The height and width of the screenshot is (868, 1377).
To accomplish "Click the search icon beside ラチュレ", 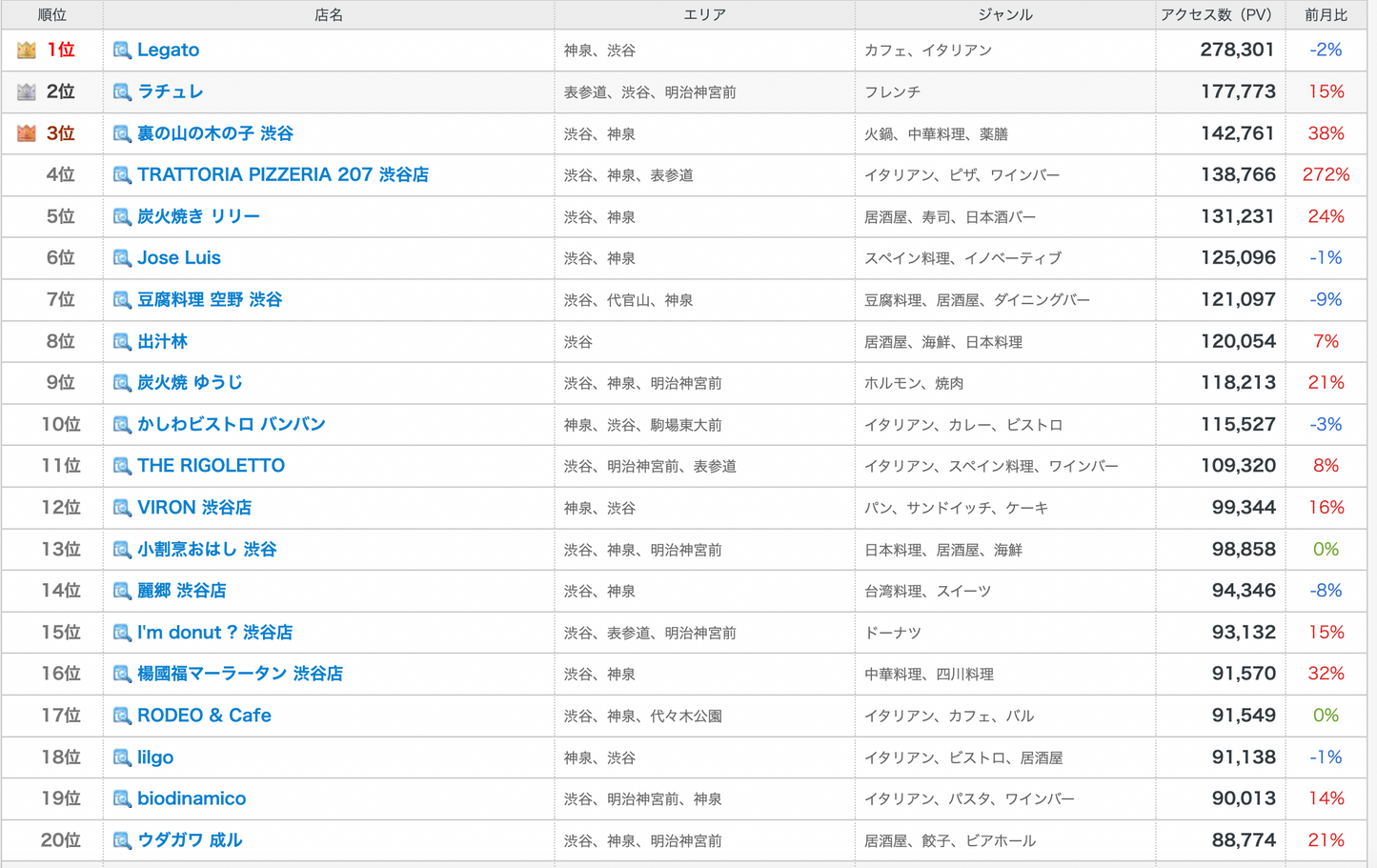I will coord(122,91).
